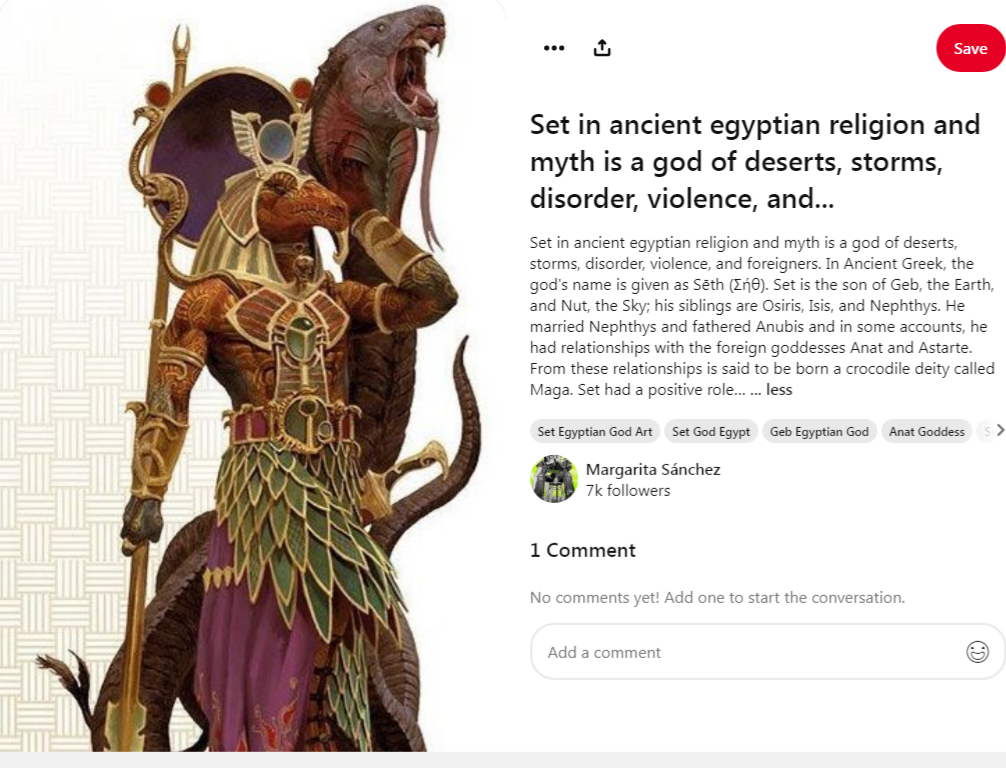This screenshot has height=768, width=1006.
Task: Collapse the description with 'less'
Action: [x=779, y=389]
